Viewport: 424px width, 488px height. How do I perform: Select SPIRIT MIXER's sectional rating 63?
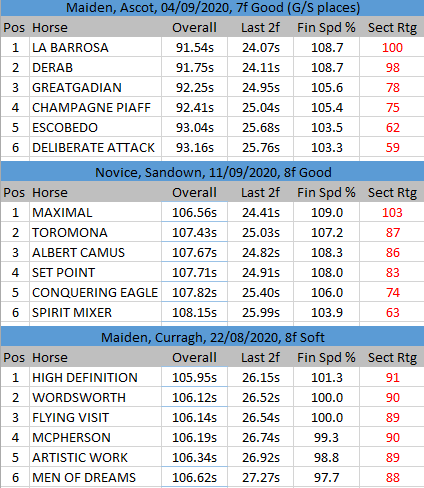(x=392, y=312)
